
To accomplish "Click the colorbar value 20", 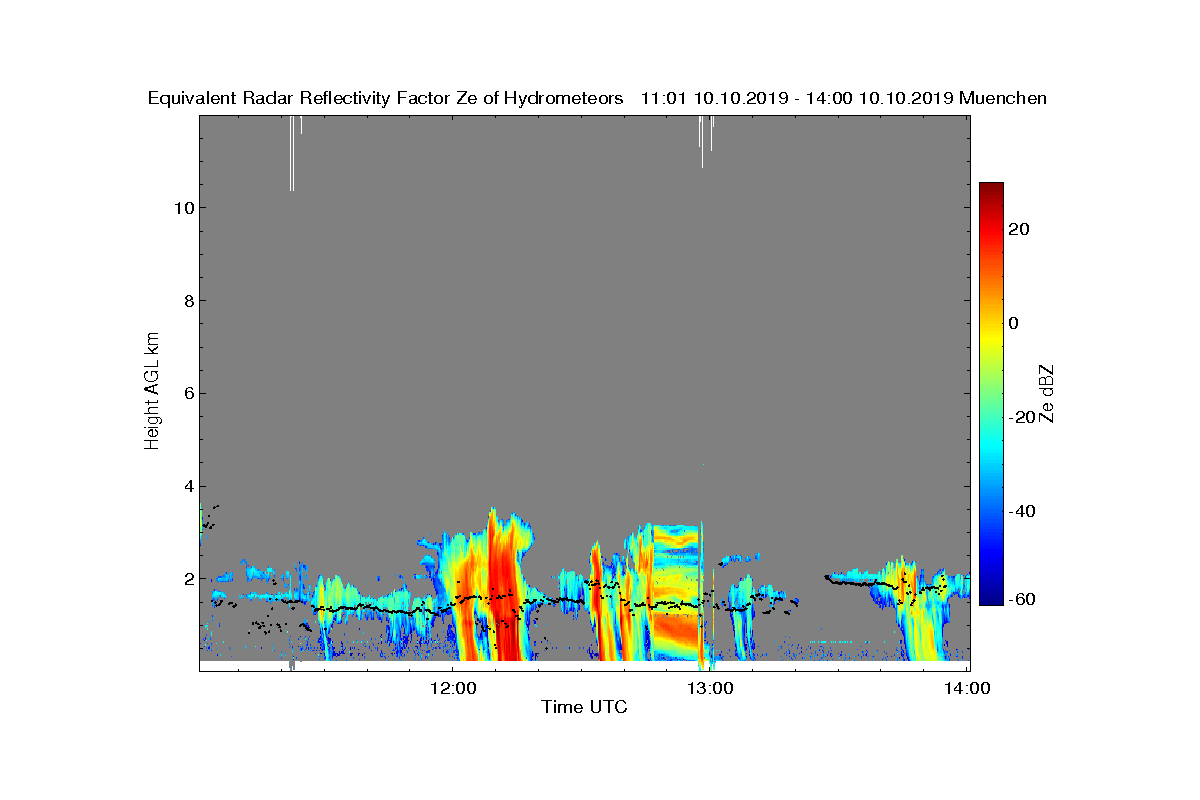I will 1021,229.
